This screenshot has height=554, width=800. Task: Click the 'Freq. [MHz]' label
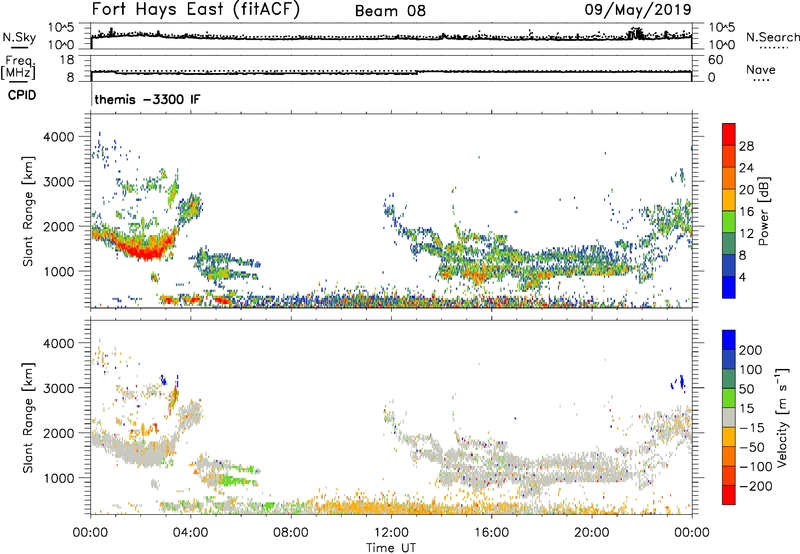click(18, 68)
